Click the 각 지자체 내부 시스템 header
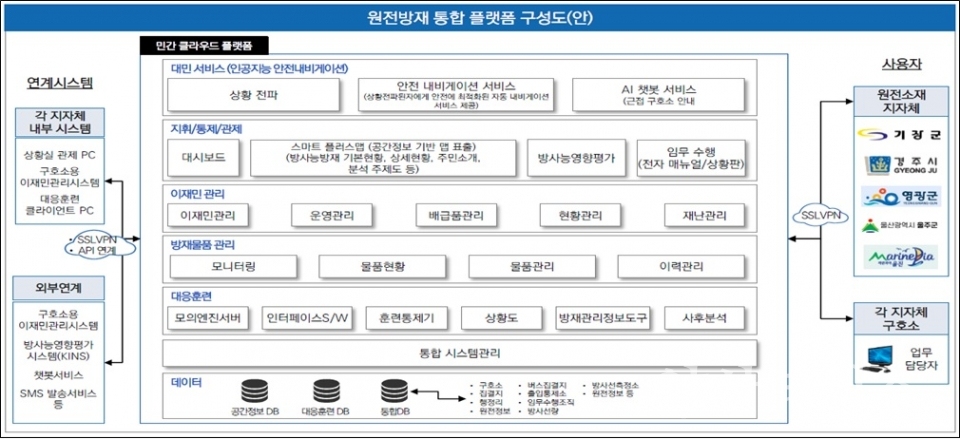The width and height of the screenshot is (960, 439). [x=59, y=122]
